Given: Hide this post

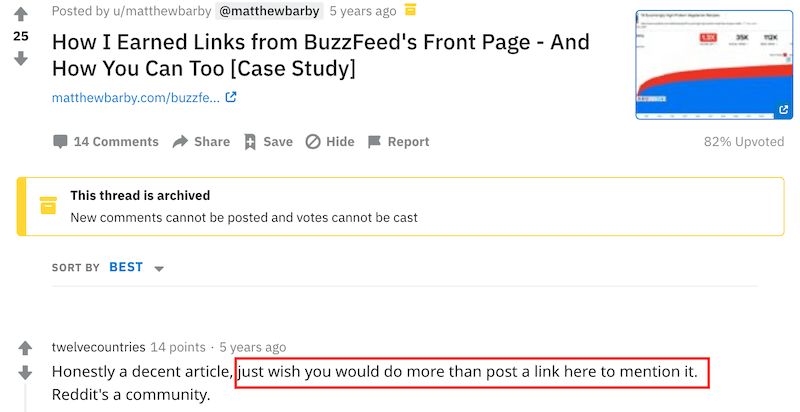Looking at the screenshot, I should (x=330, y=142).
